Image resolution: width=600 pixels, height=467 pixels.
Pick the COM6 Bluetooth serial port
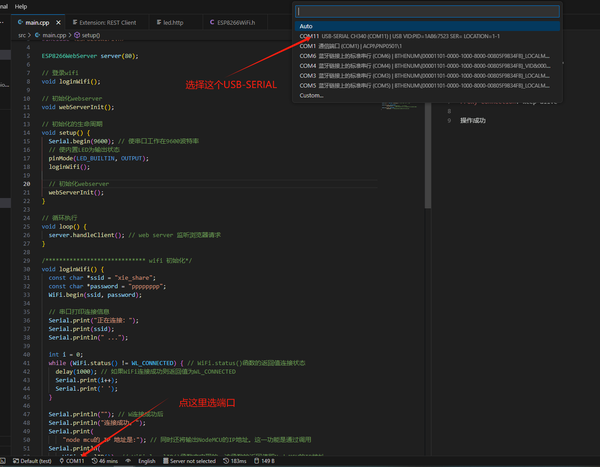427,56
